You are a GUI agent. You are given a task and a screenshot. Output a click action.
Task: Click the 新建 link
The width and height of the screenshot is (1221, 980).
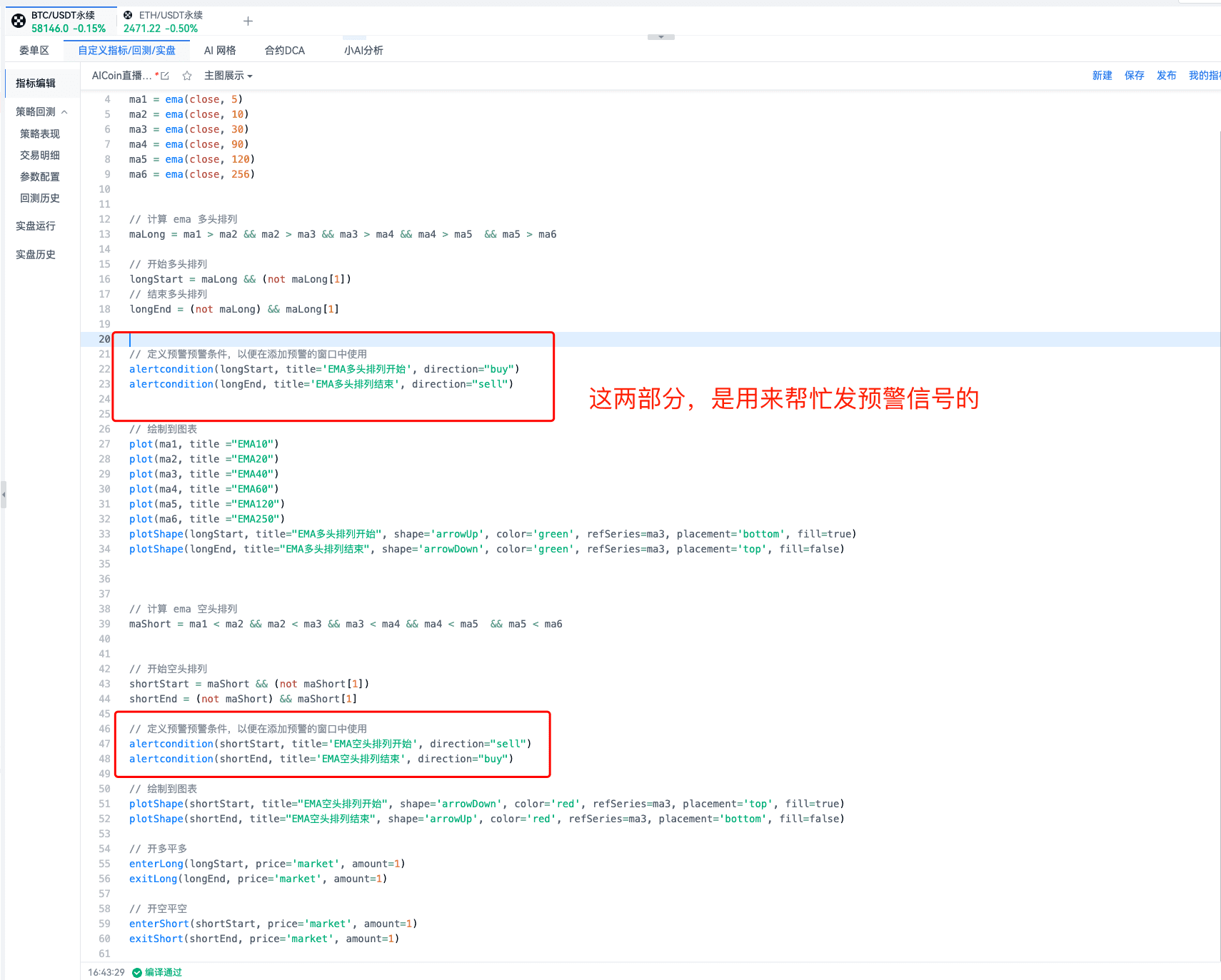tap(1102, 76)
